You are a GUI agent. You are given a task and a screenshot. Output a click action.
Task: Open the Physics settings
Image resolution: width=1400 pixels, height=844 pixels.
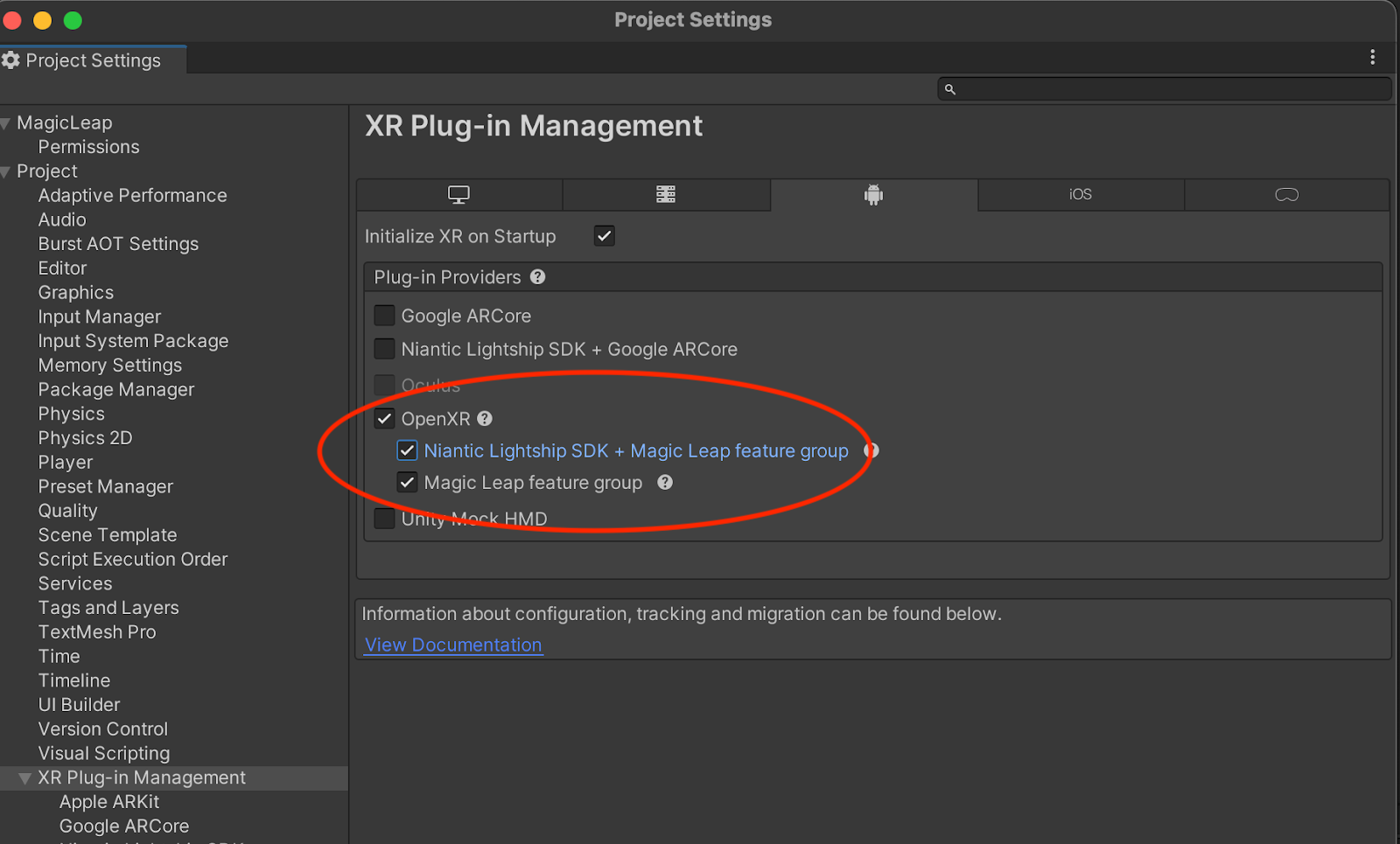(x=71, y=414)
